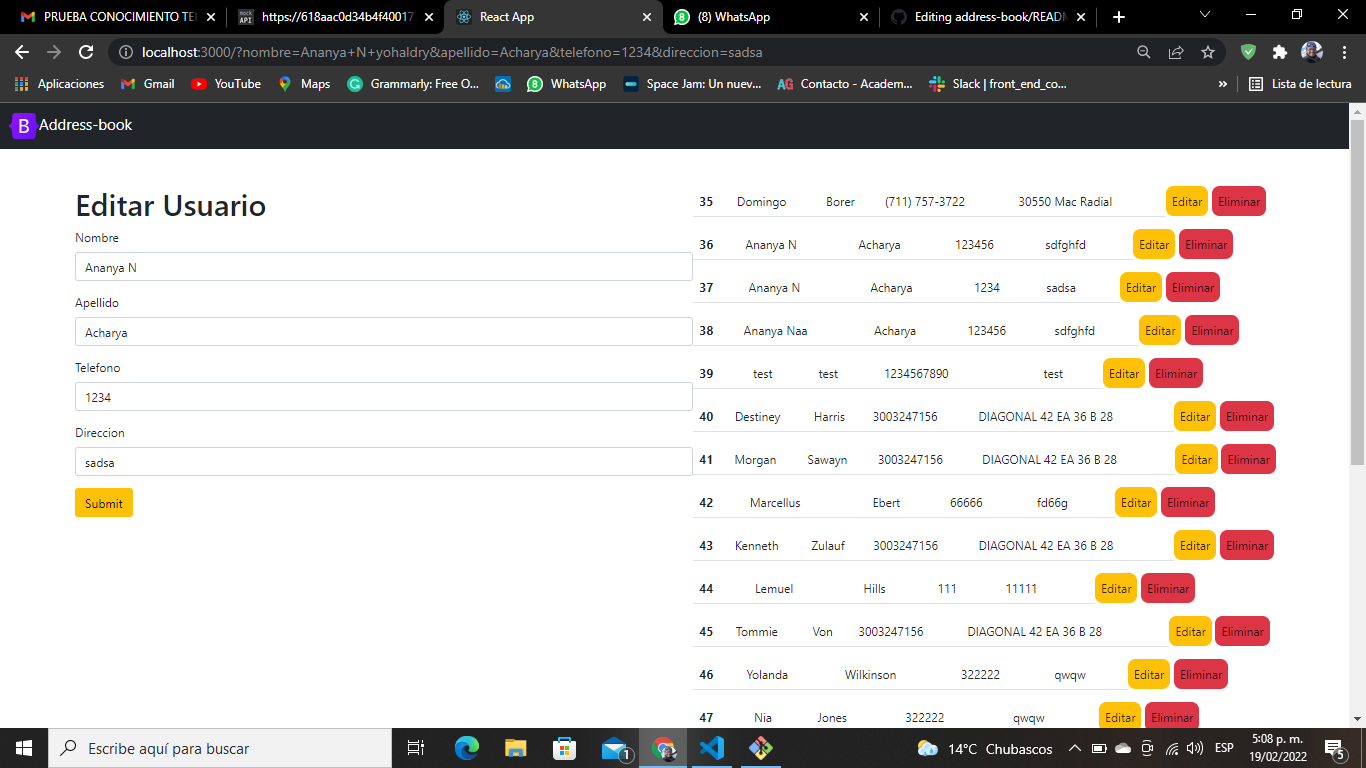
Task: Open Visual Studio Code from the taskbar
Action: (712, 747)
